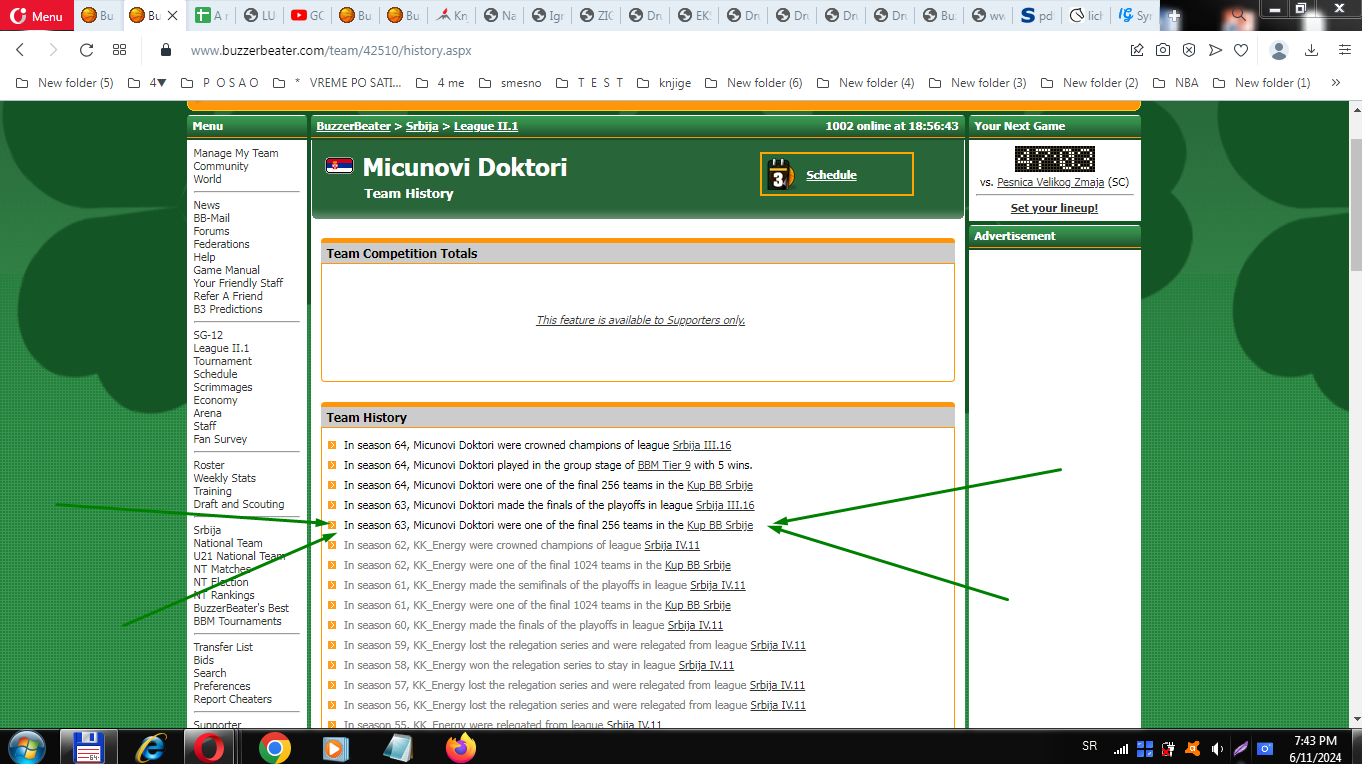Screen dimensions: 1362x764
Task: Switch to the lichess tab
Action: [1088, 16]
